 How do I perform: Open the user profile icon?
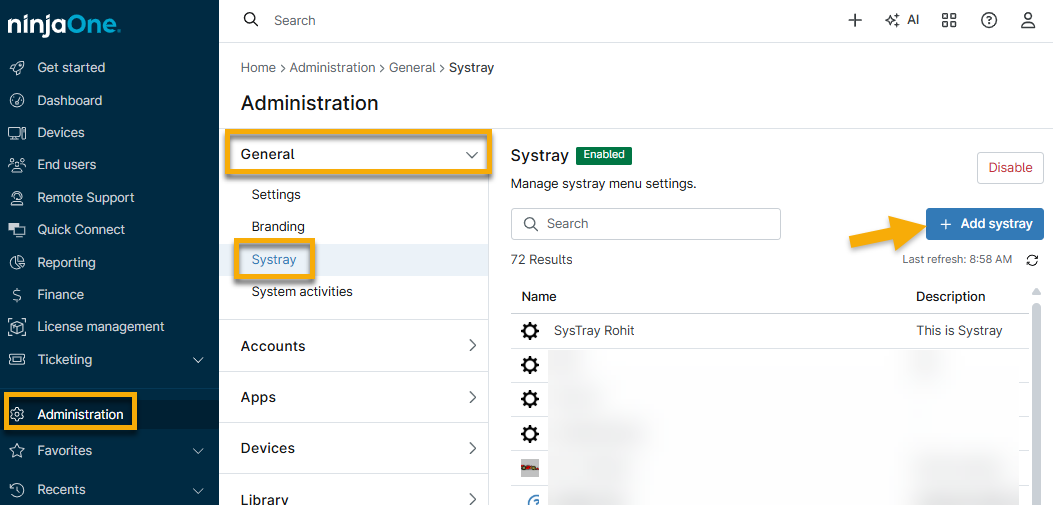click(x=1028, y=20)
